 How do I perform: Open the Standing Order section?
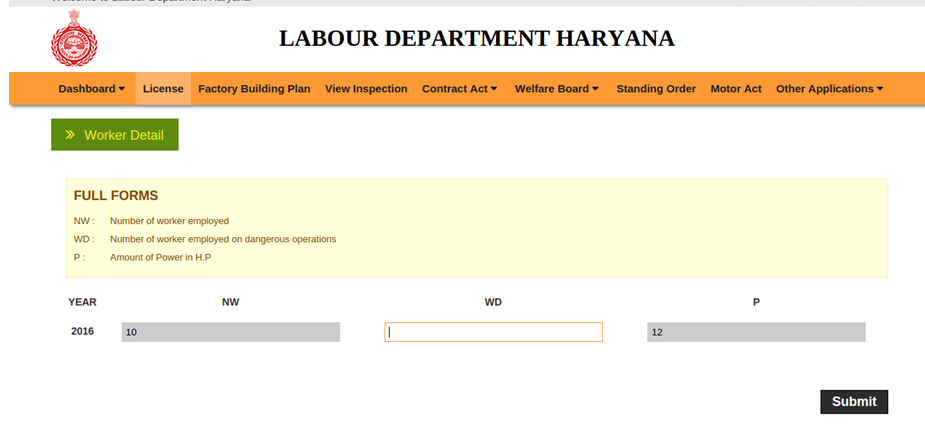coord(656,89)
